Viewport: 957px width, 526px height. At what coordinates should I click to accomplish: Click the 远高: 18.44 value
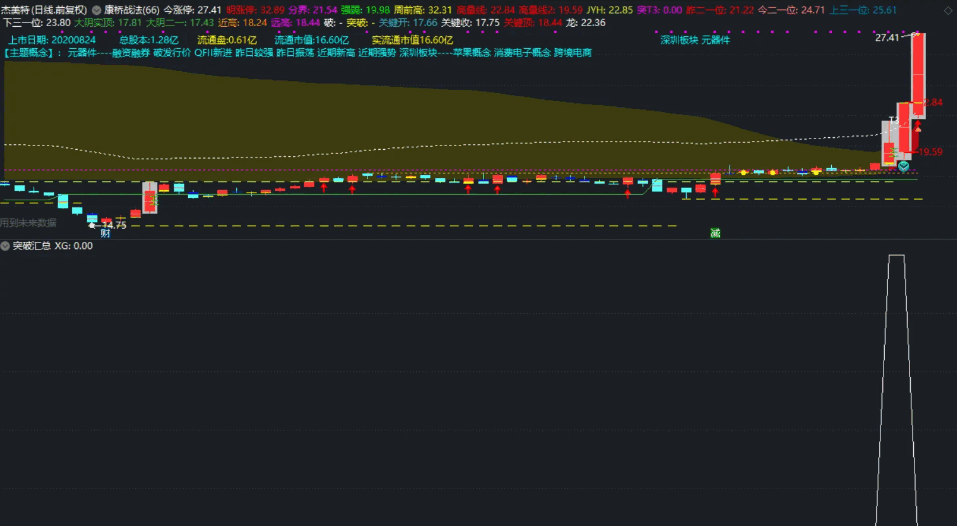pos(295,23)
